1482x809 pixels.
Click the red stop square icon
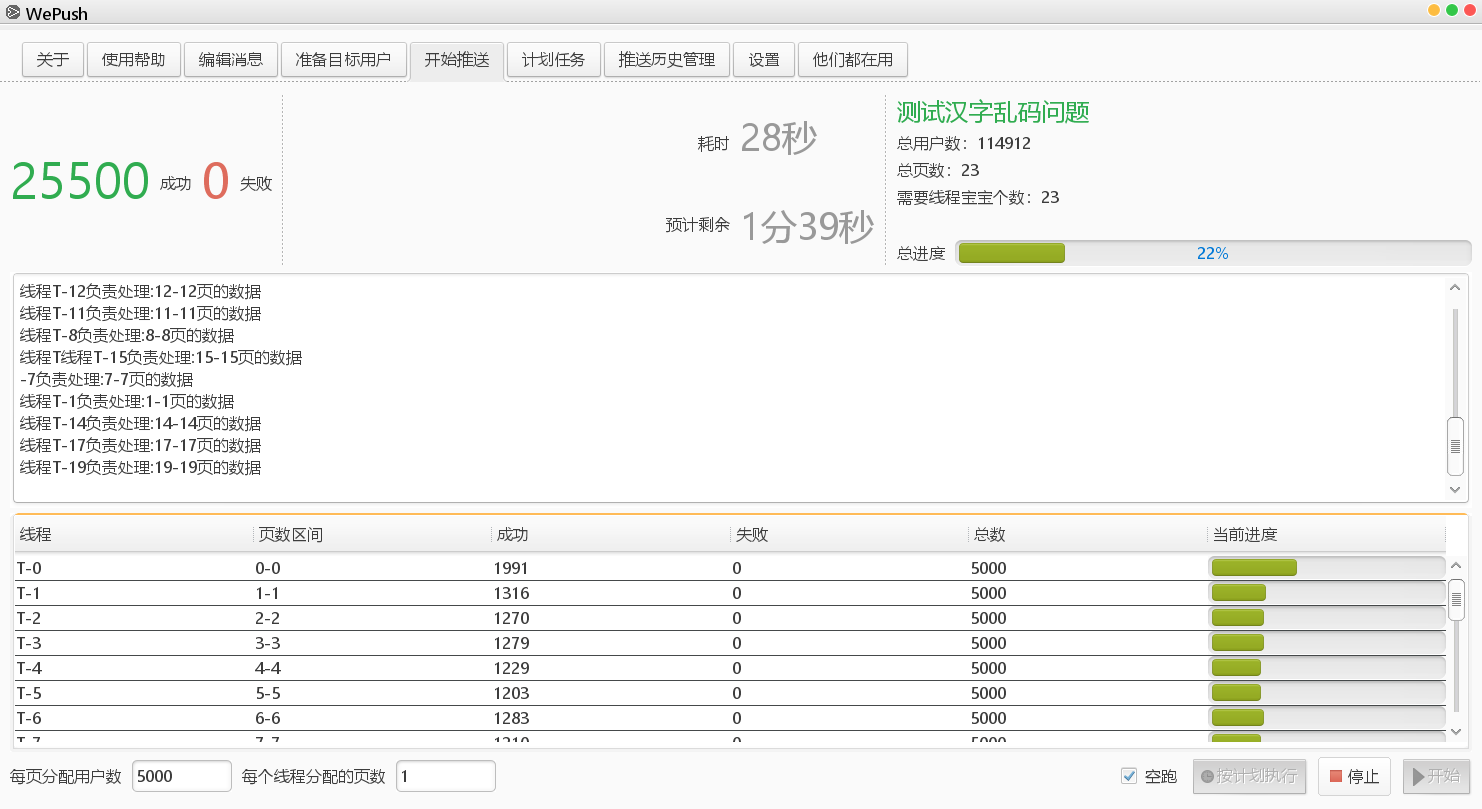coord(1336,776)
